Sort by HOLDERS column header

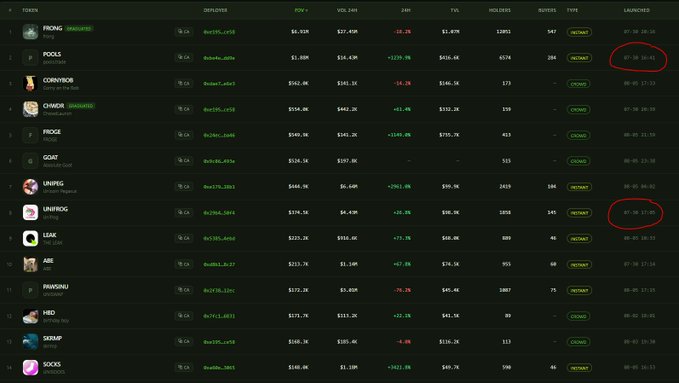(500, 10)
